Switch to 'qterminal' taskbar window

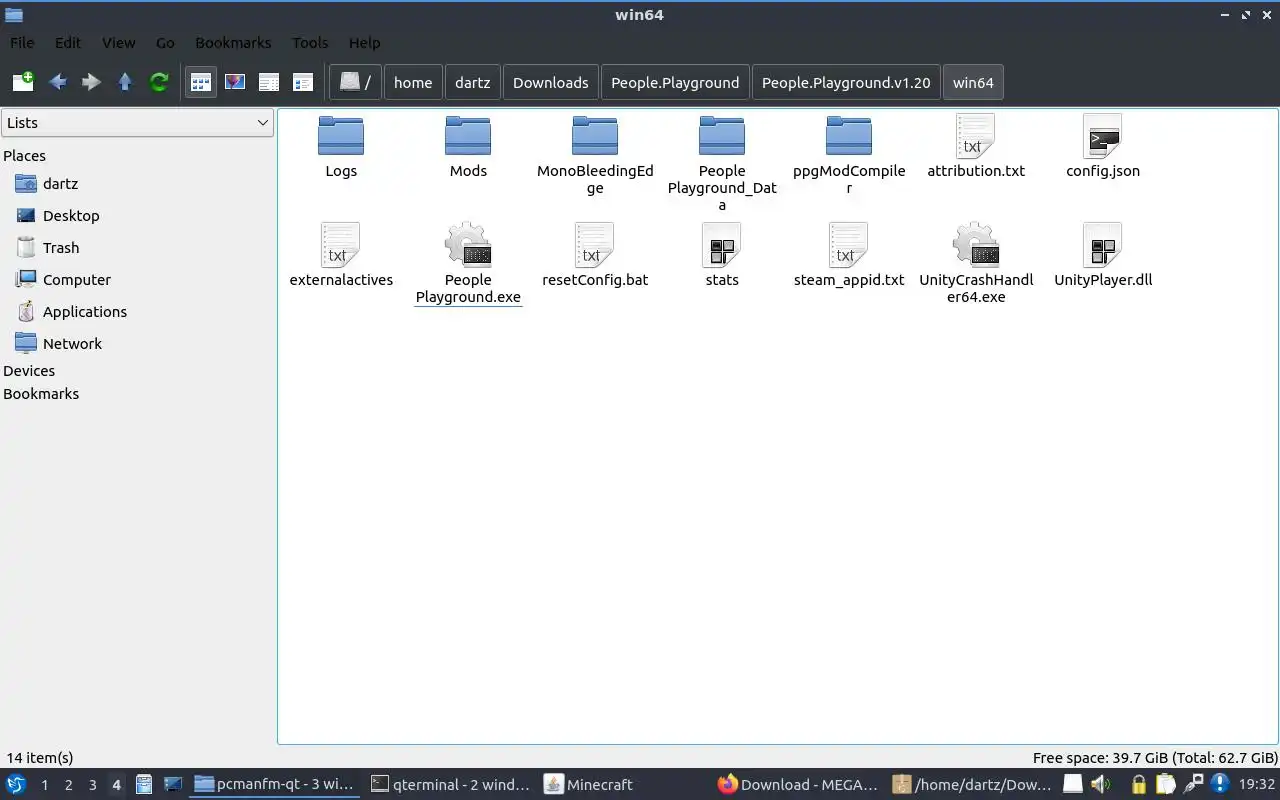[x=450, y=785]
